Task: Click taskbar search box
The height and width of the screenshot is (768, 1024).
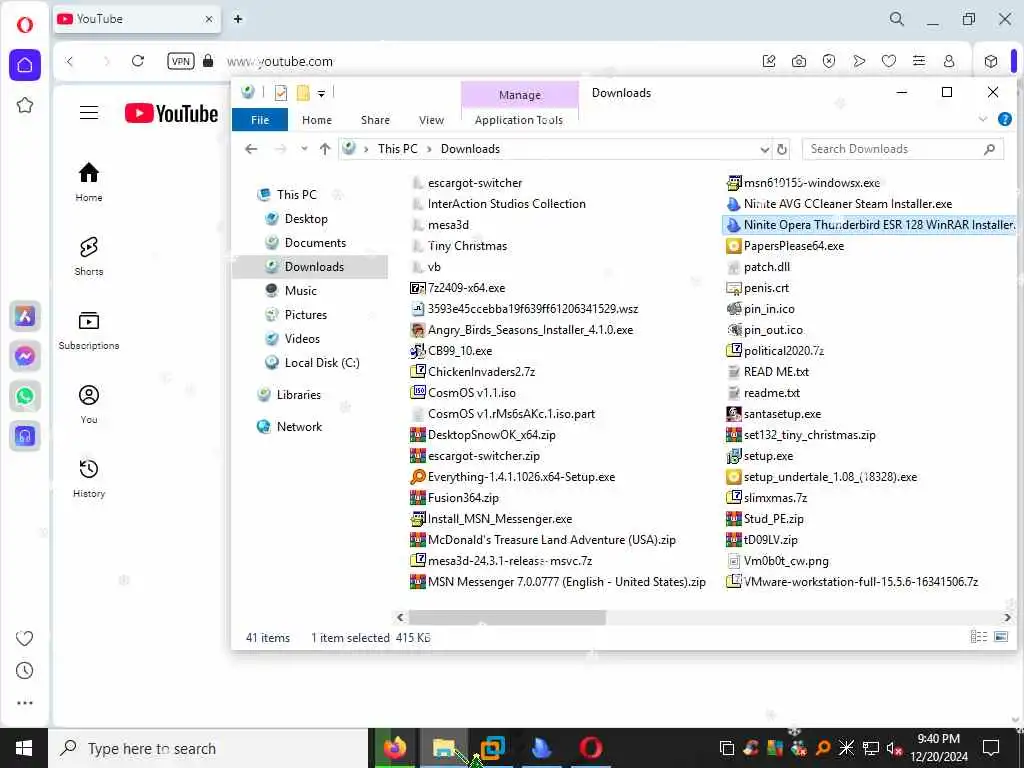Action: 208,748
